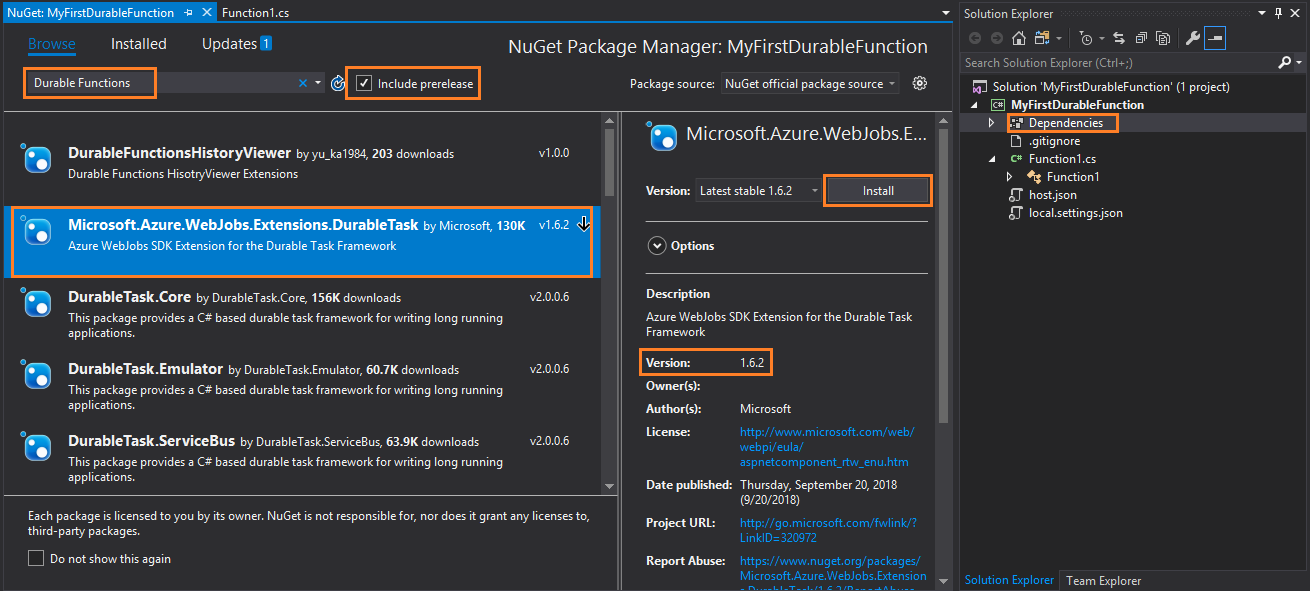Clear the Durable Functions search text
Viewport: 1310px width, 591px height.
coord(303,83)
